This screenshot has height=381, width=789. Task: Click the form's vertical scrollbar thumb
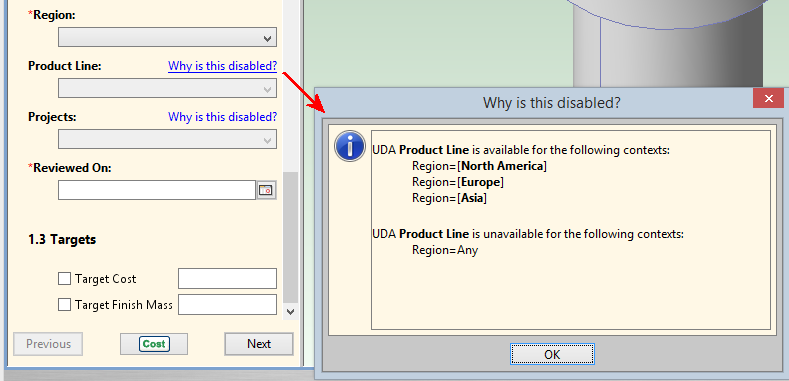click(290, 237)
